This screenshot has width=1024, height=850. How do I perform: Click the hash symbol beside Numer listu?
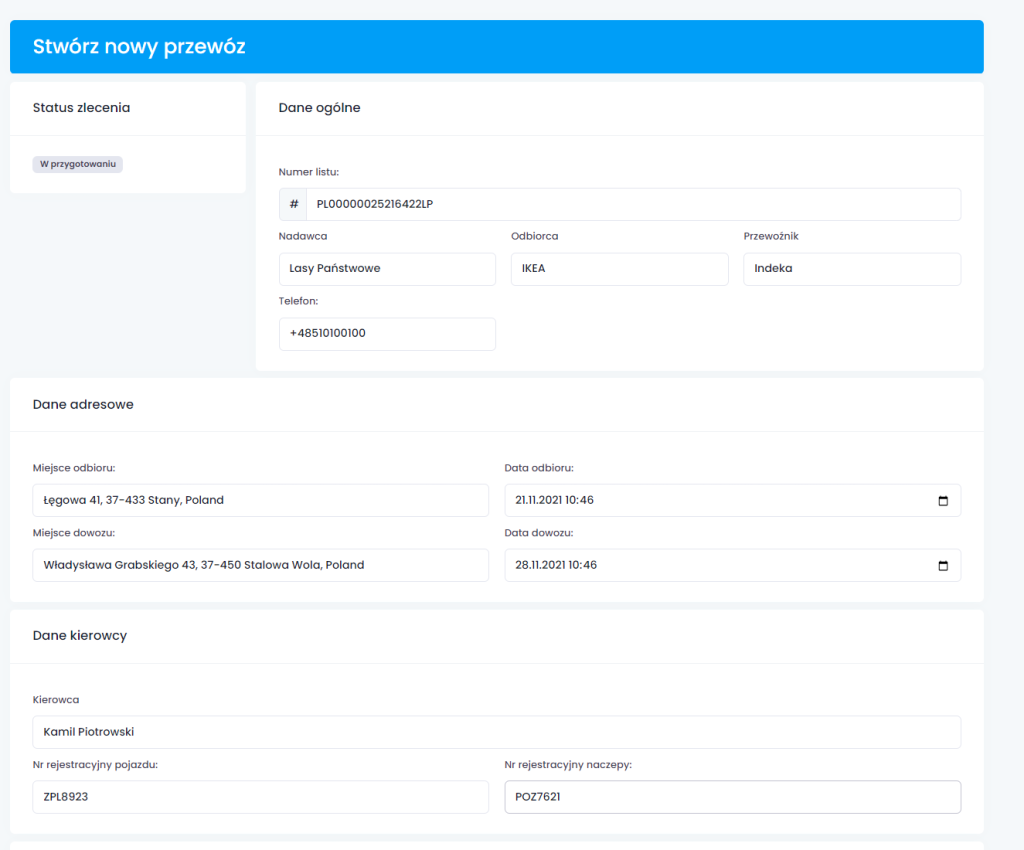pos(293,204)
